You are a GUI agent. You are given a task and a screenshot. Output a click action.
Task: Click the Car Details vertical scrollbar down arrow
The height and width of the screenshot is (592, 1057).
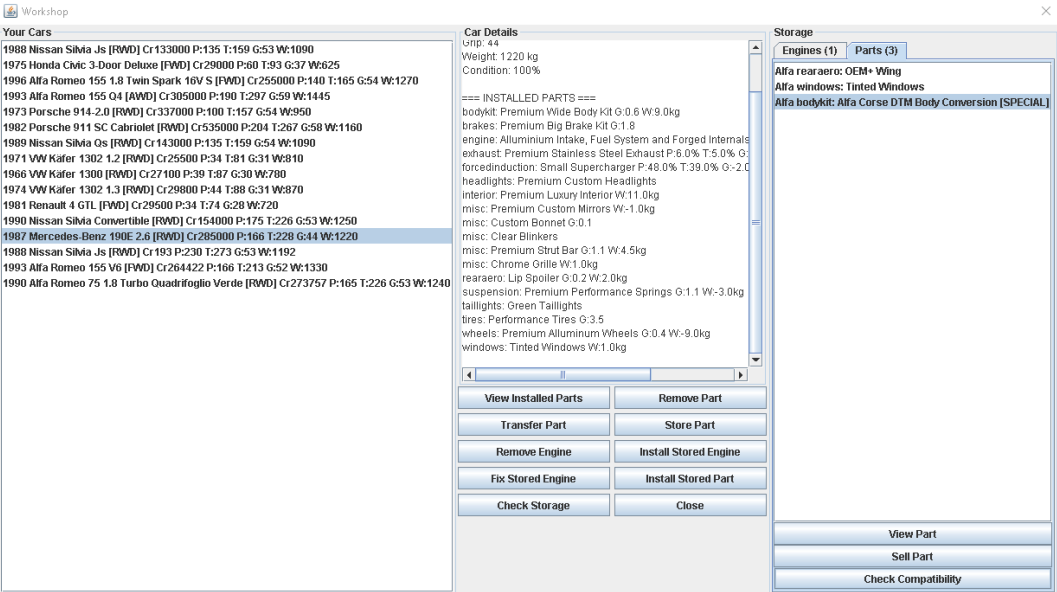(x=756, y=360)
